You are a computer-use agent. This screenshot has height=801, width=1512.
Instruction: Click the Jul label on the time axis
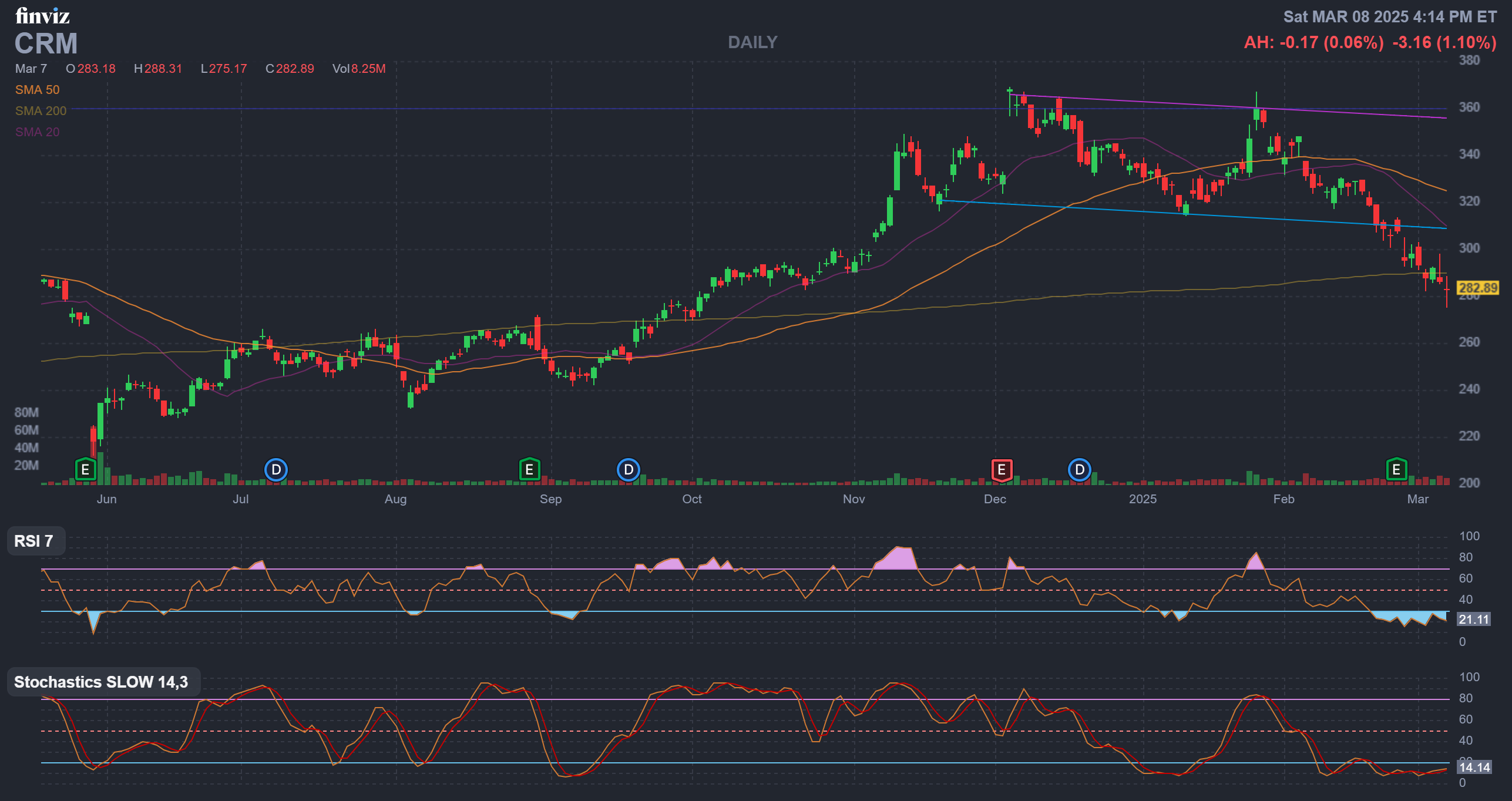coord(240,499)
